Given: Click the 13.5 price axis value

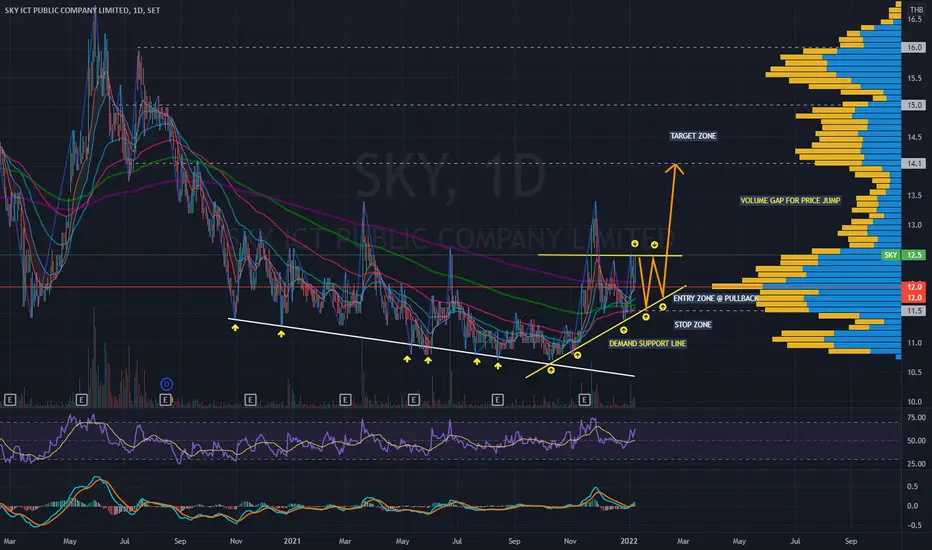Looking at the screenshot, I should click(914, 196).
